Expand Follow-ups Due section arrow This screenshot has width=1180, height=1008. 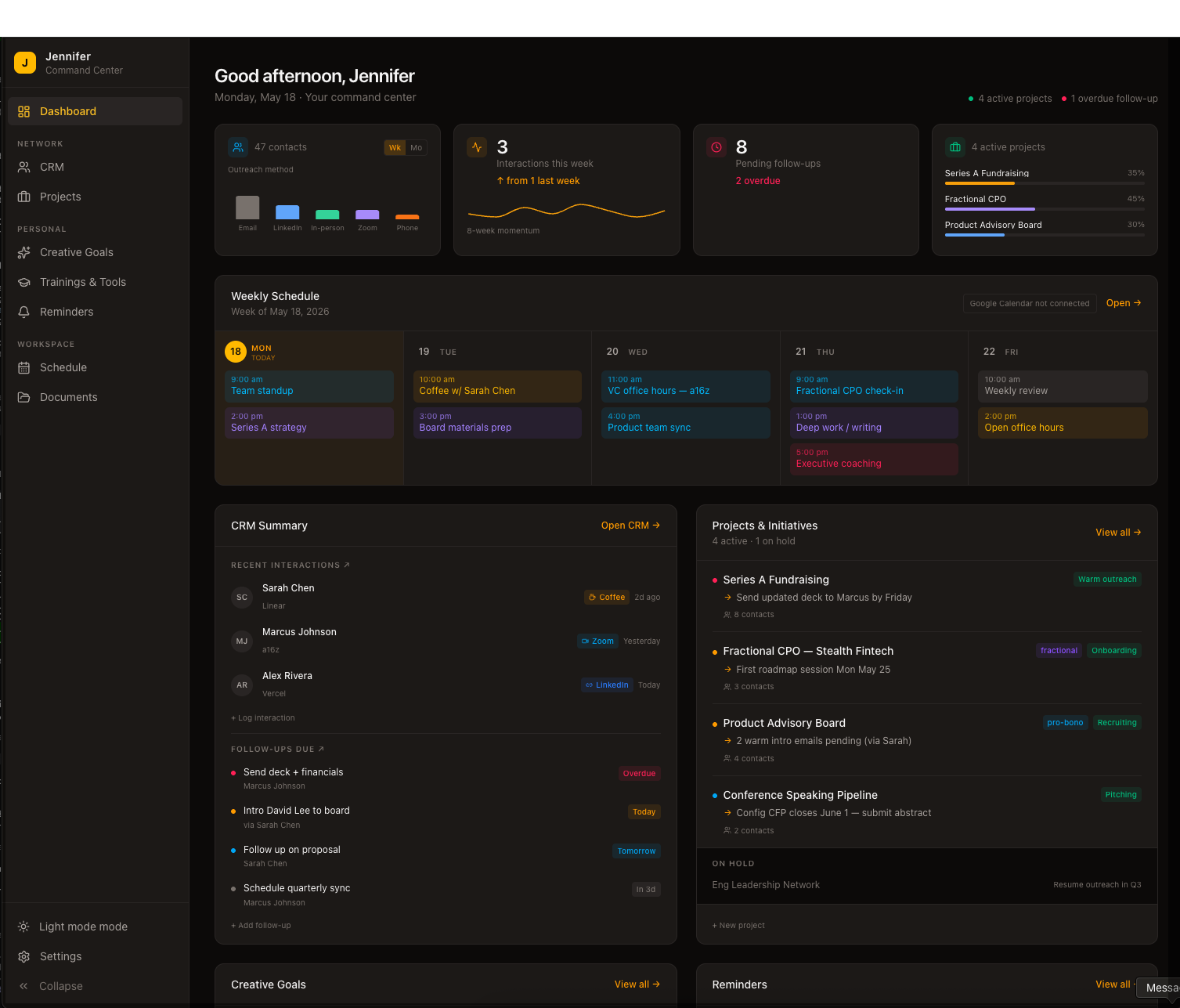tap(321, 749)
